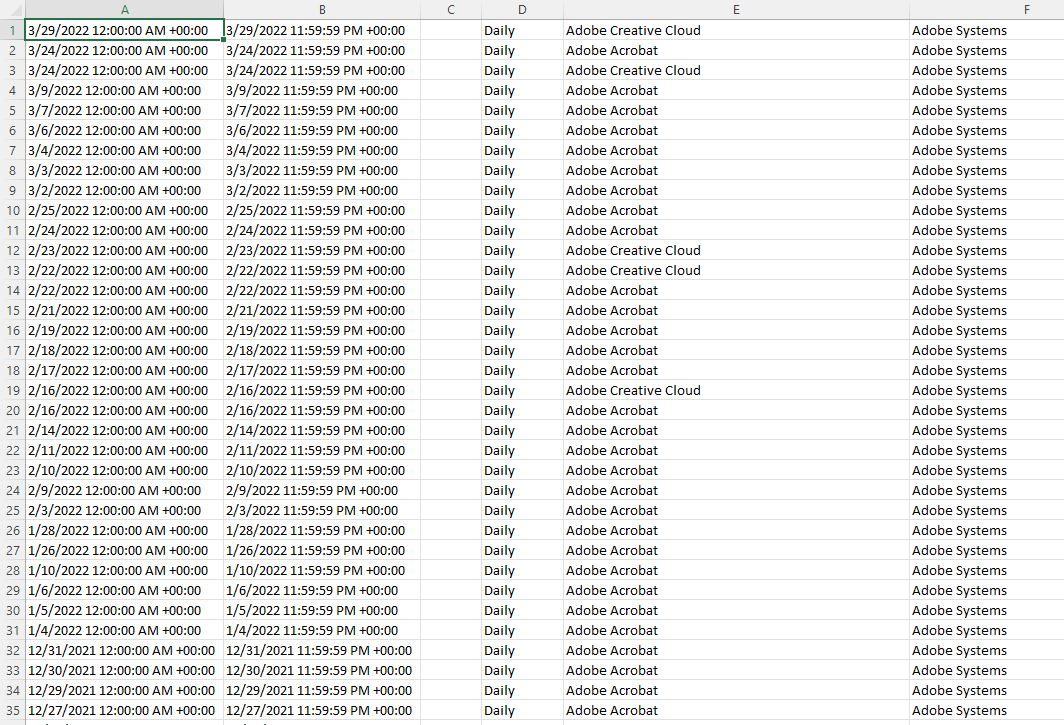Click cell B1 with 3/29/2022 11:59:59 PM
The height and width of the screenshot is (725, 1064).
coord(322,31)
